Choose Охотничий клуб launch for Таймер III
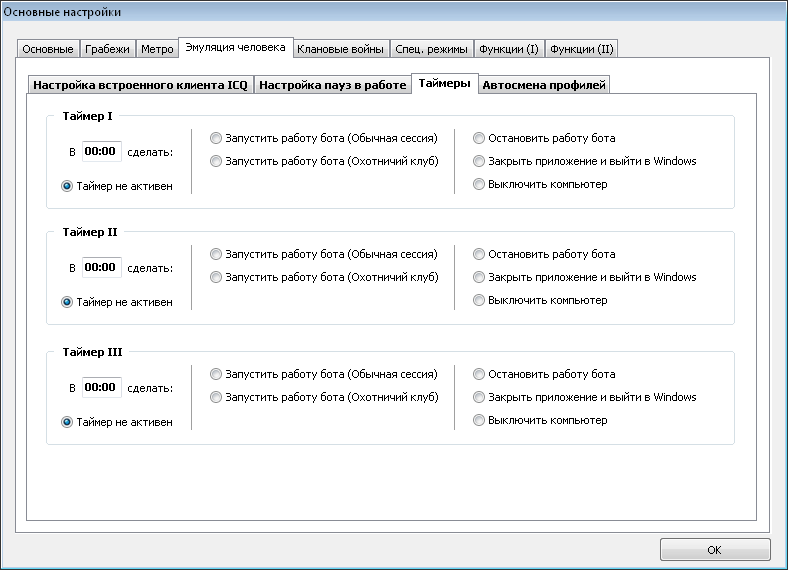Screen dimensions: 788x570 324,398
